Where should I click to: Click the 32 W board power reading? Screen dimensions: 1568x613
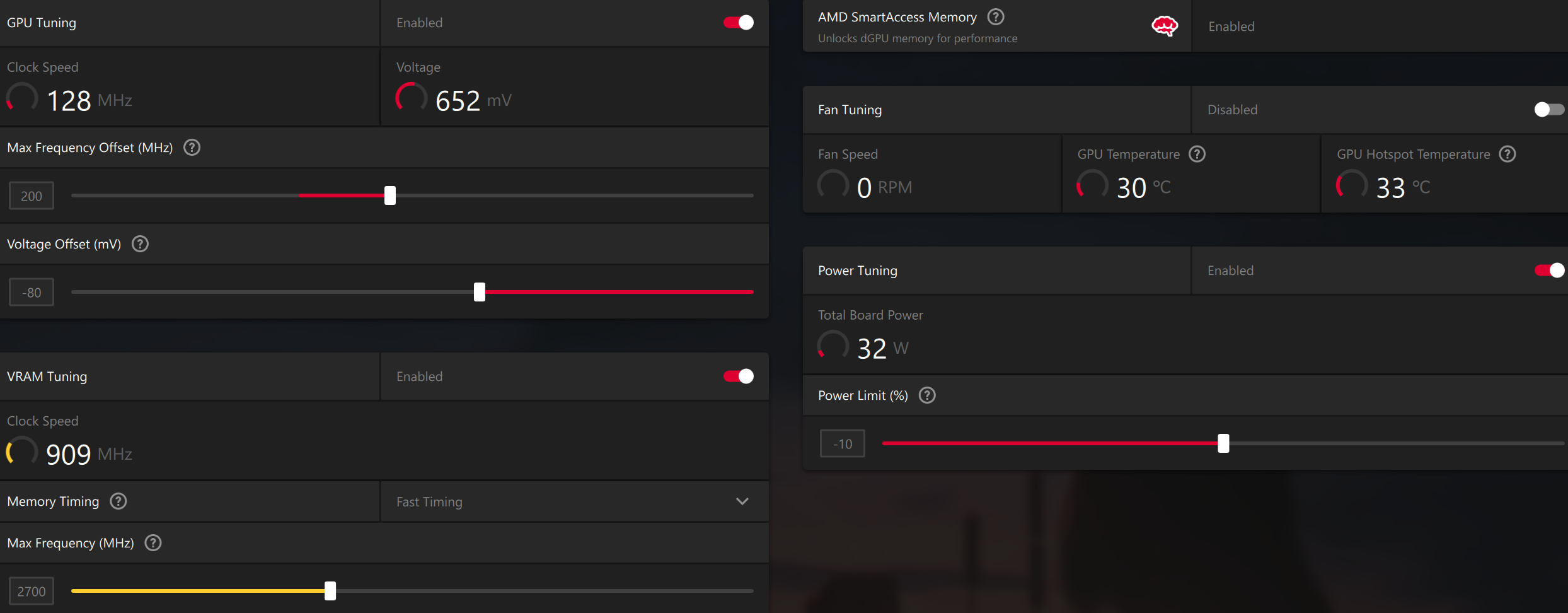(883, 349)
